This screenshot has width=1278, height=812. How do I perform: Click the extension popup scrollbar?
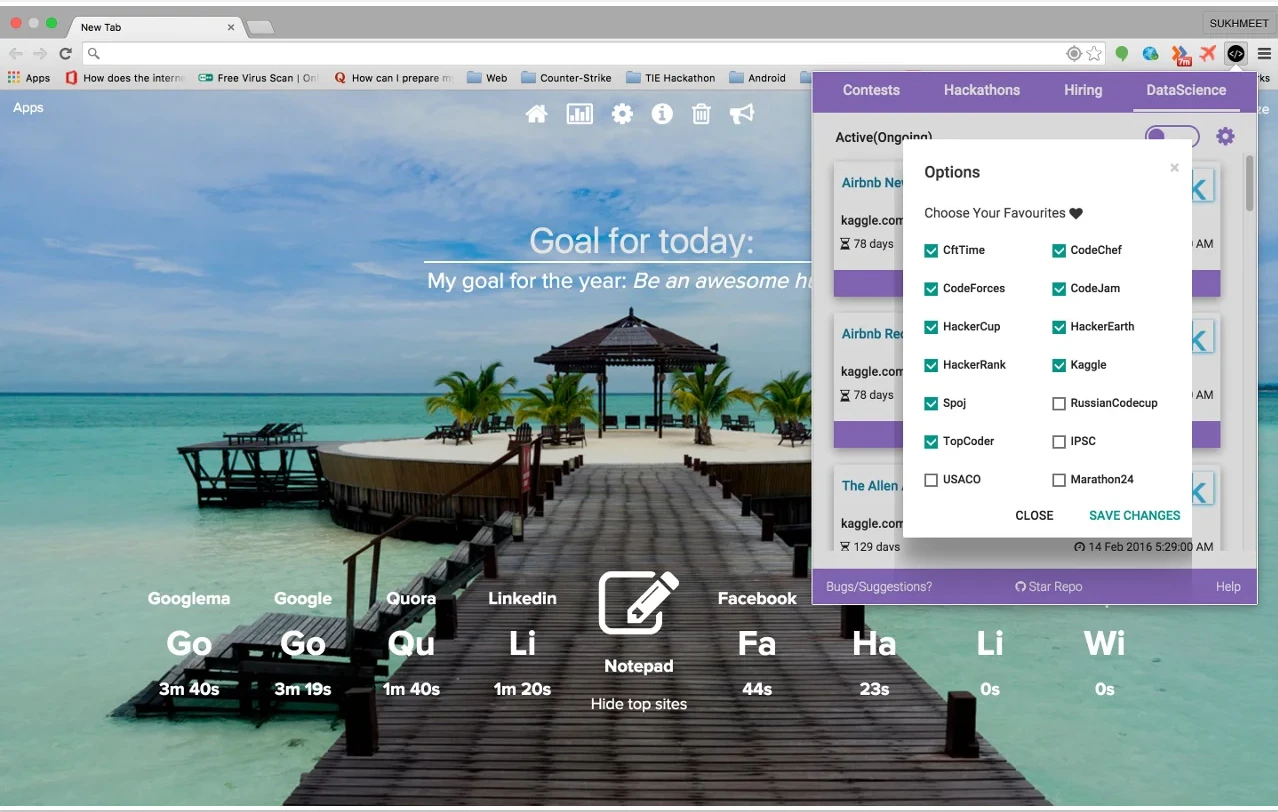click(x=1249, y=182)
